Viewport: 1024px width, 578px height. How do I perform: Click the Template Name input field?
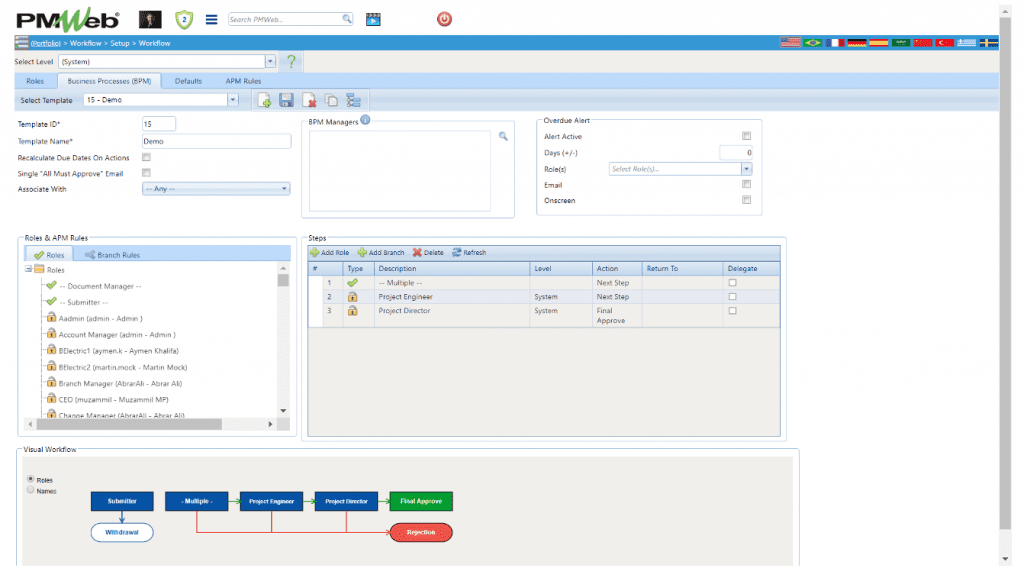pyautogui.click(x=216, y=141)
